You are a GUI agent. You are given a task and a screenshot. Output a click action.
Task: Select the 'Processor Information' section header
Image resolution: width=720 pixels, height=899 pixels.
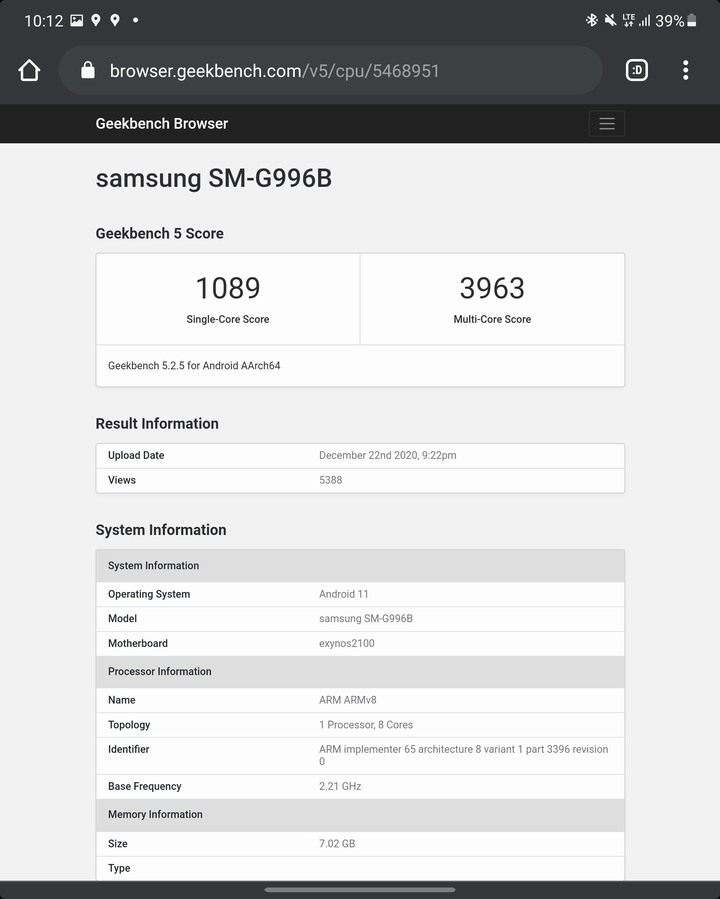click(x=159, y=671)
